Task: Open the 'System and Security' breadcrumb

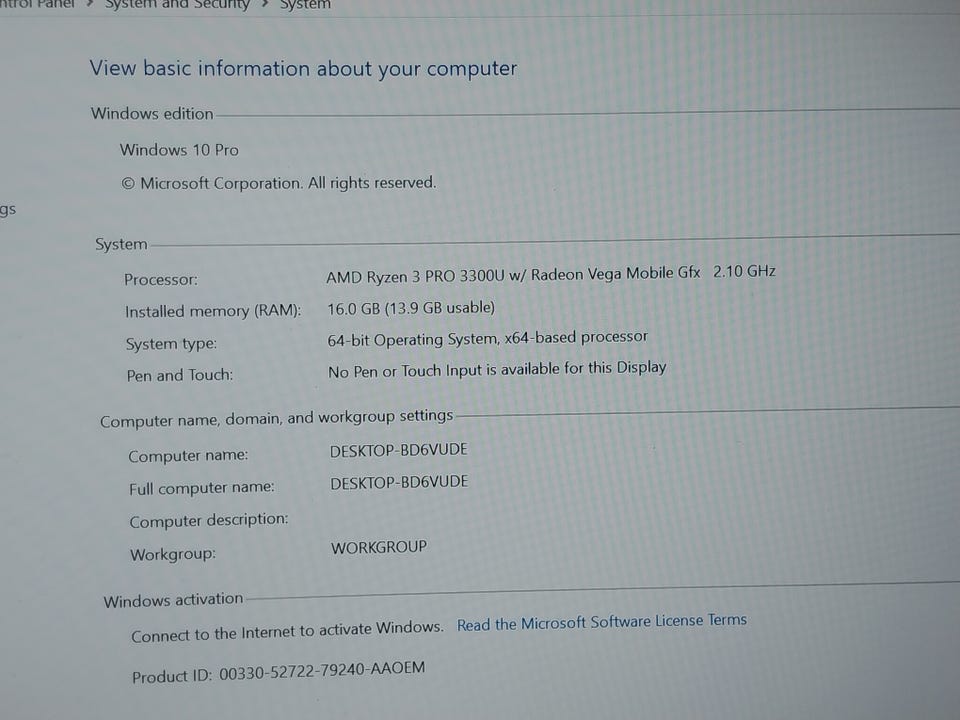Action: (177, 4)
